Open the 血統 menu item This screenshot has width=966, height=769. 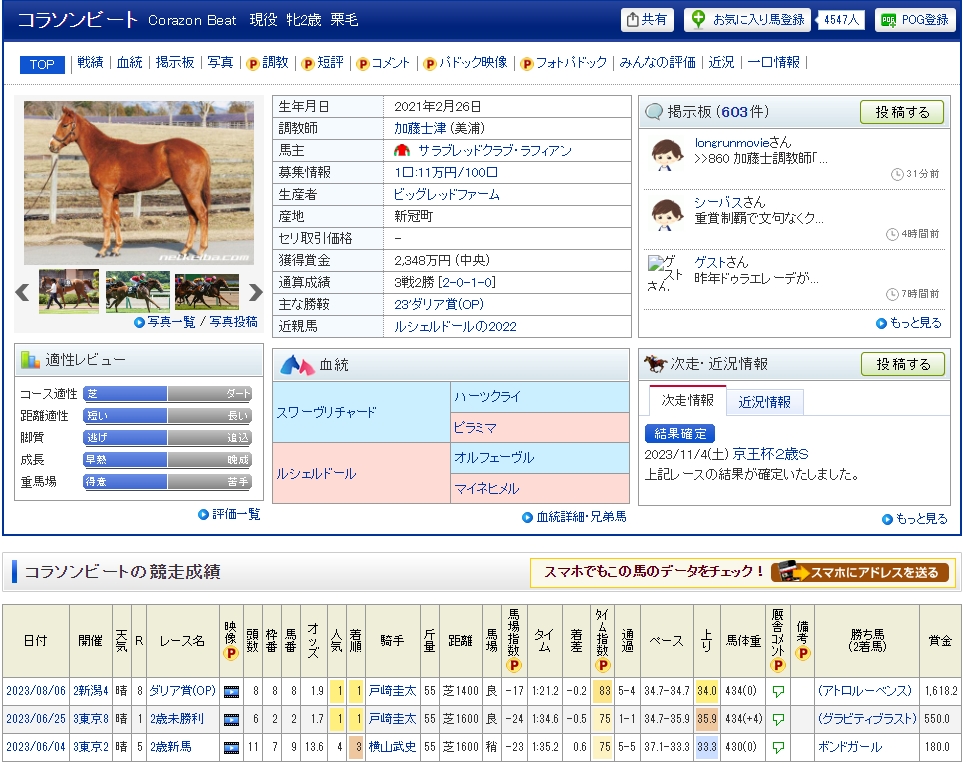129,62
